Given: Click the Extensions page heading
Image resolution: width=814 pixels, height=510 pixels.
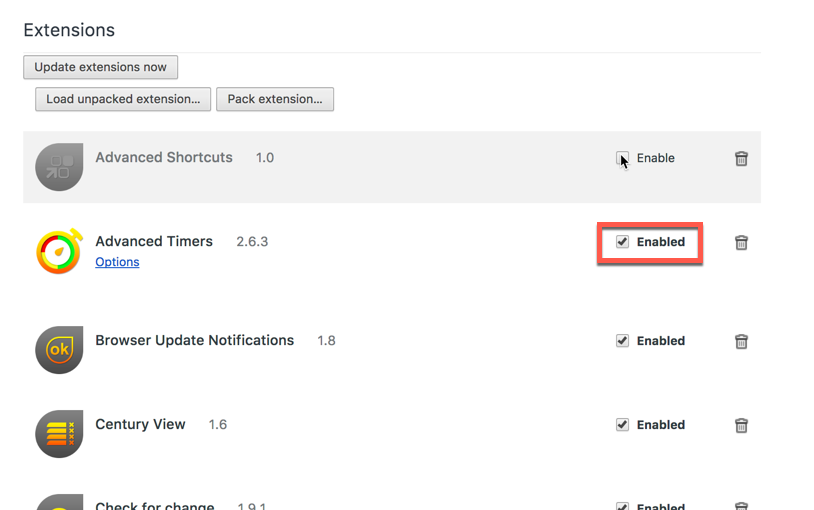Looking at the screenshot, I should pyautogui.click(x=69, y=30).
